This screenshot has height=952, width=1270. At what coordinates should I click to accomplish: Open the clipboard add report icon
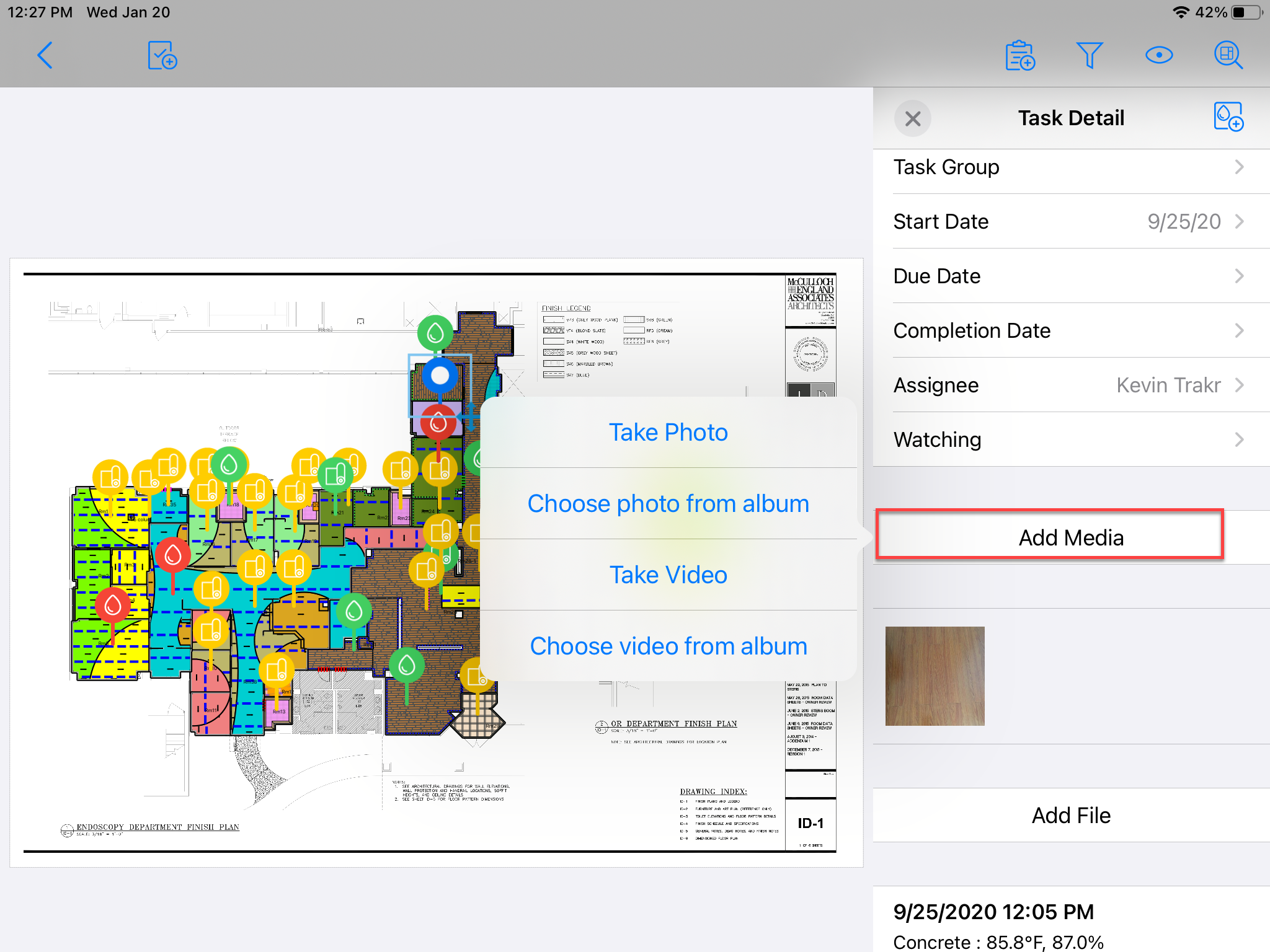tap(1020, 56)
